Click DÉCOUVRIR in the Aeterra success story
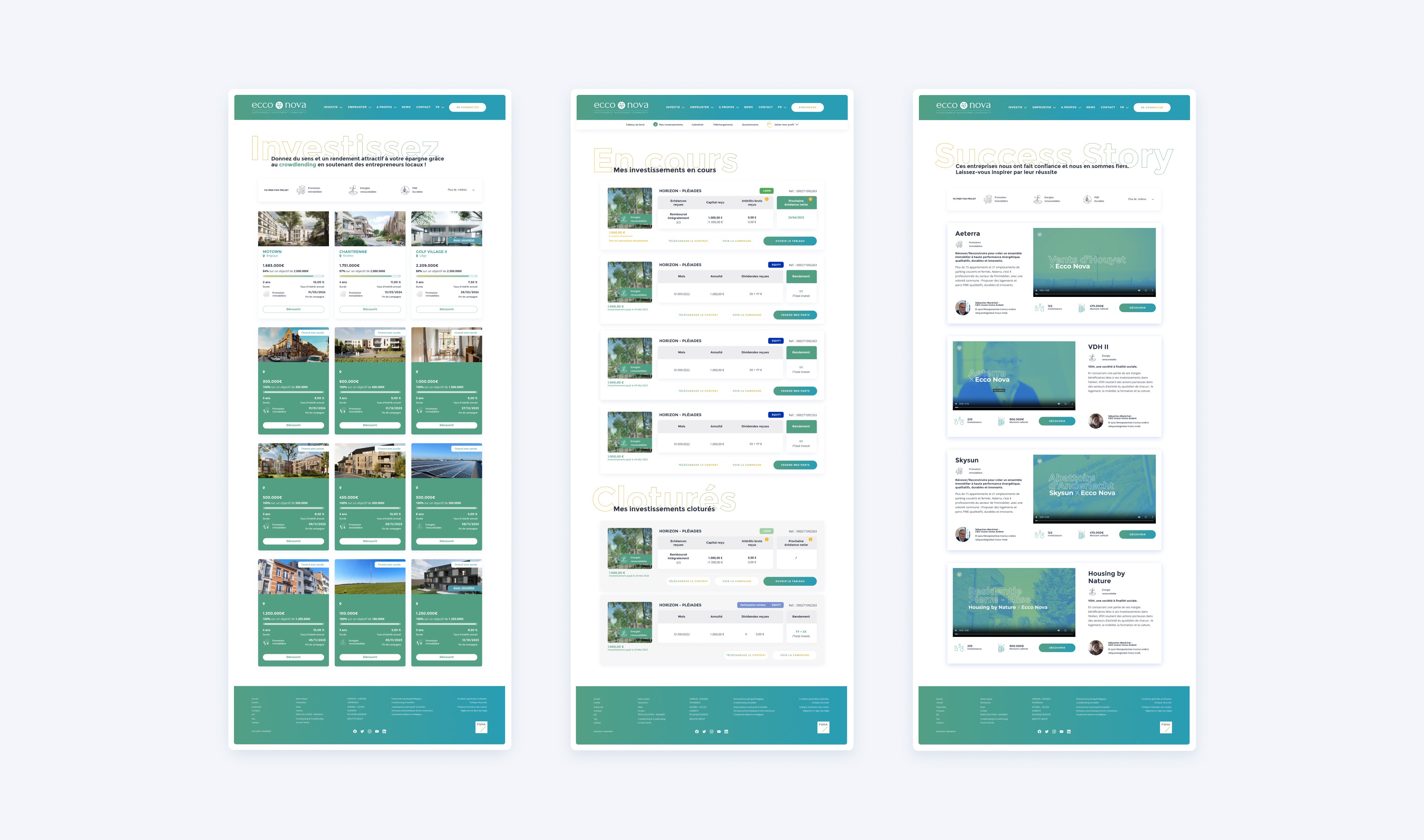Screen dimensions: 1424x840 pos(1137,308)
